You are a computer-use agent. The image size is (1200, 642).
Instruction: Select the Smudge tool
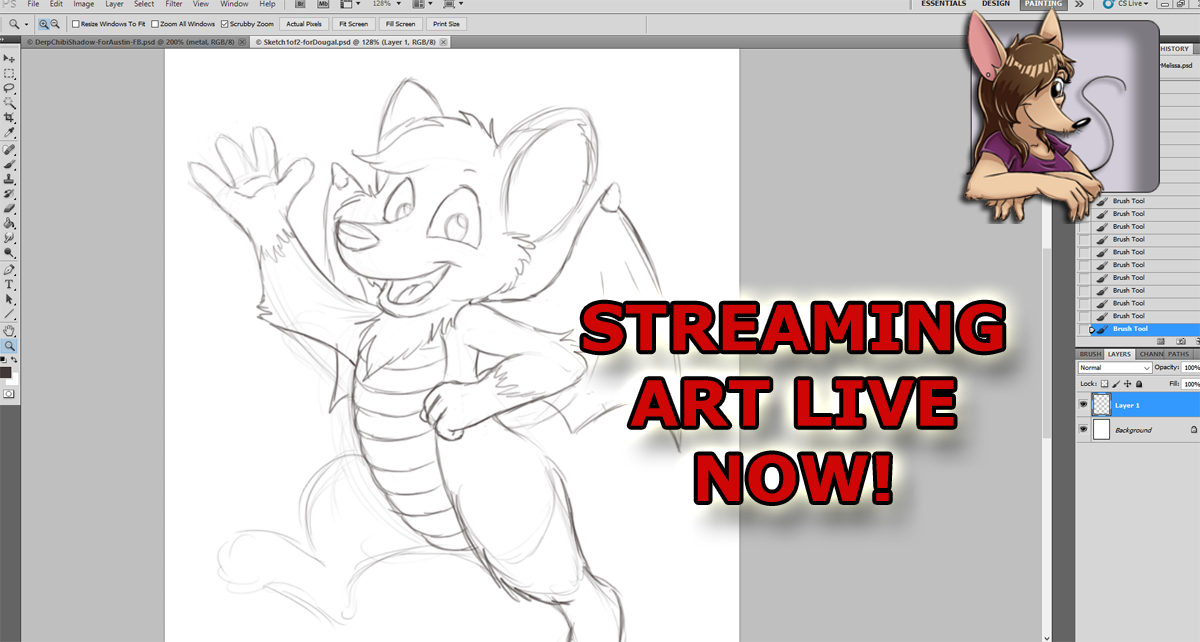click(9, 238)
